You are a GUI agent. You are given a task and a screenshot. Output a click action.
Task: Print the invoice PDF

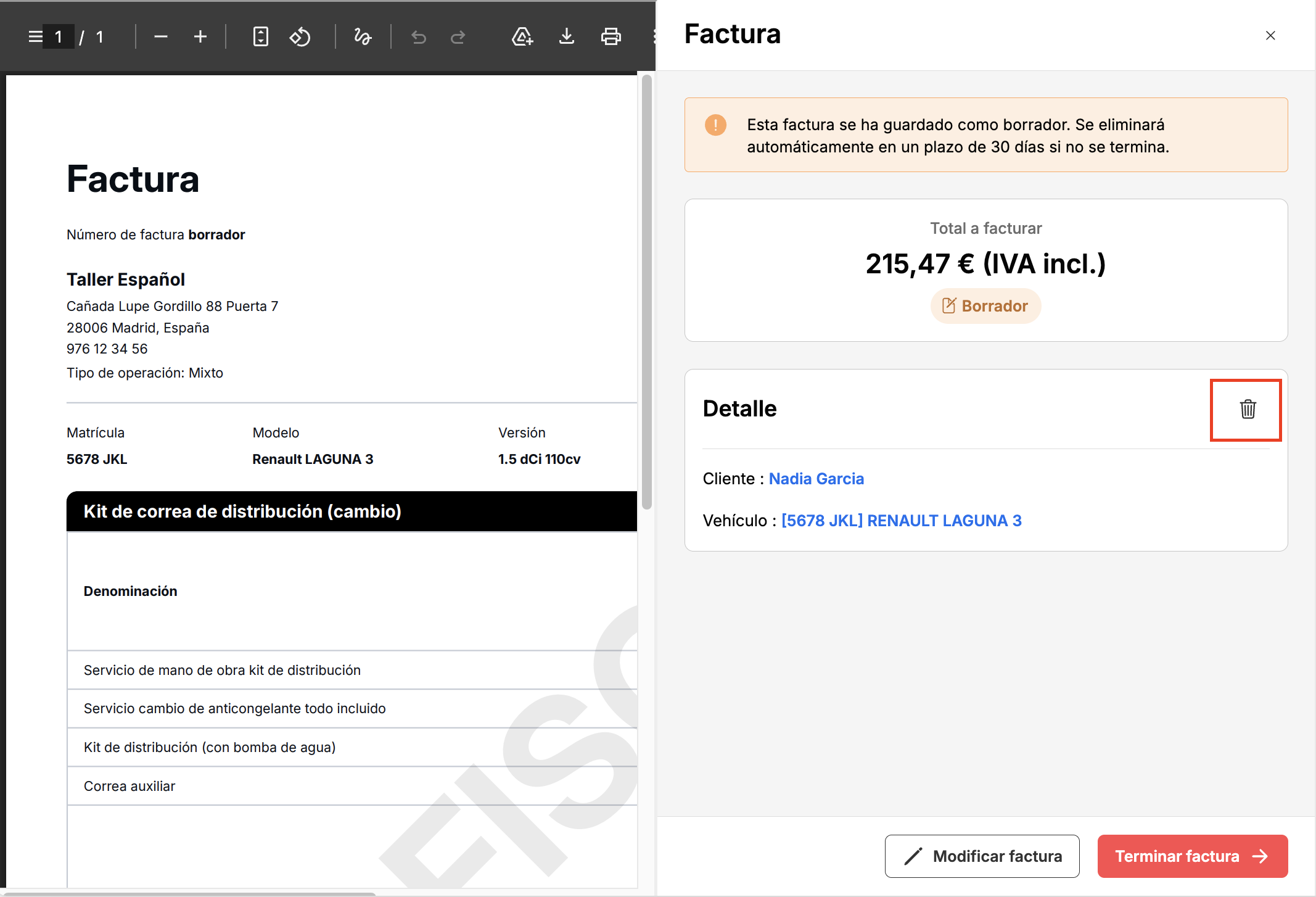(x=611, y=37)
